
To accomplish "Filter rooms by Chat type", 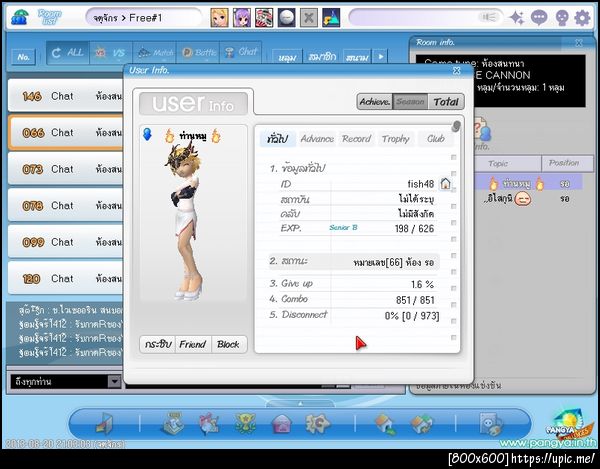I will point(241,53).
